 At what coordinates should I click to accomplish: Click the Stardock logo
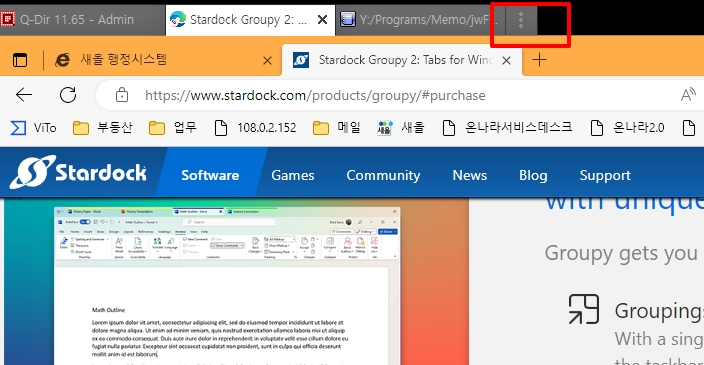78,172
